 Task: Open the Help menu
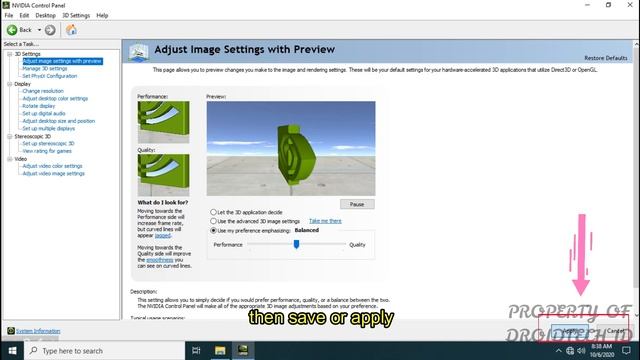(x=102, y=16)
